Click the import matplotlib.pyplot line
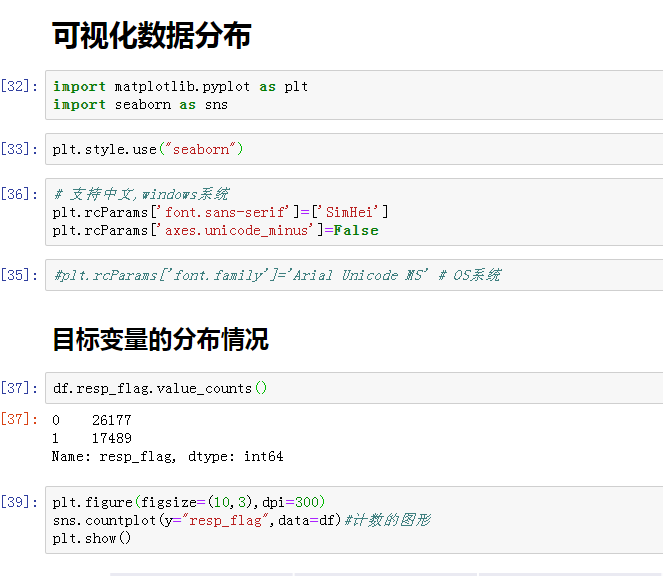 point(180,87)
